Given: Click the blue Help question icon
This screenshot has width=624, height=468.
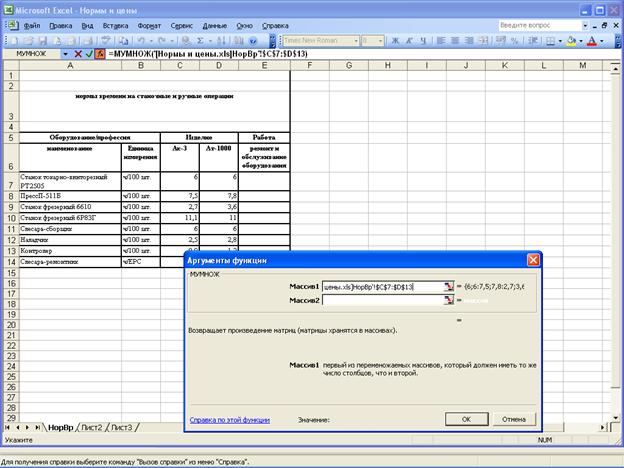Looking at the screenshot, I should coord(253,41).
